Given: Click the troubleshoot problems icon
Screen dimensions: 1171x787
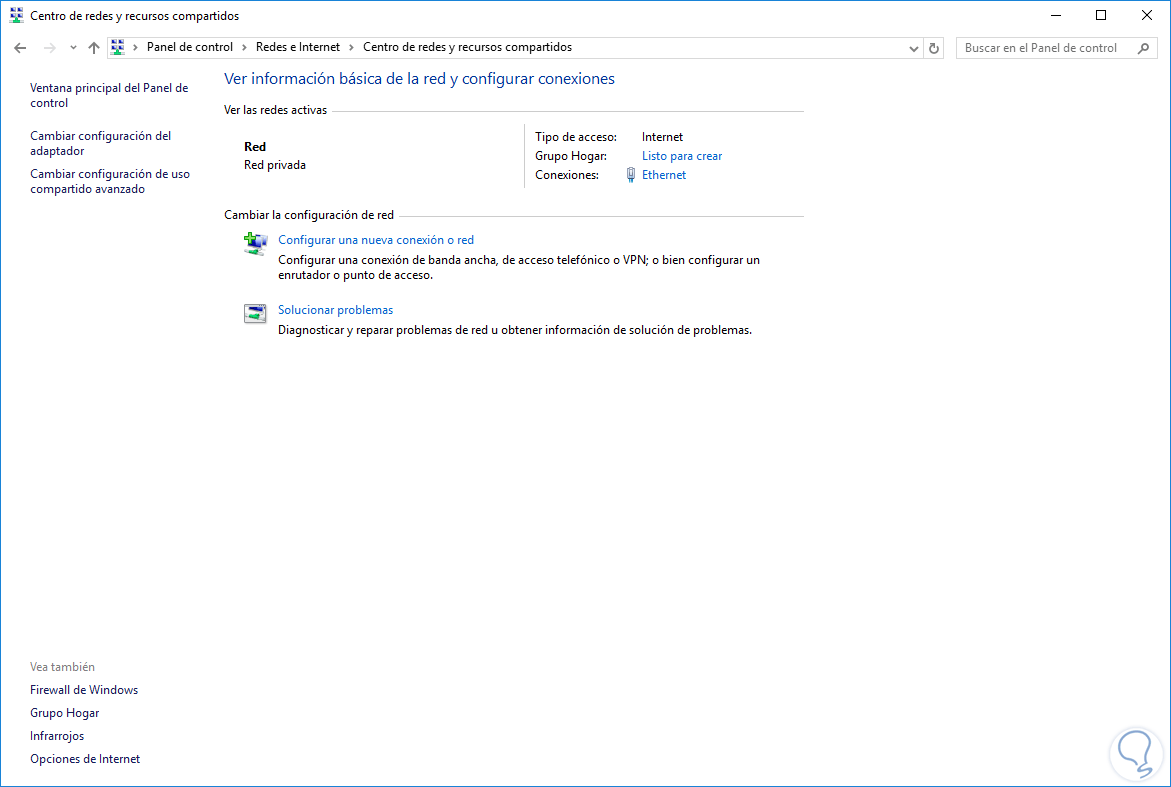Looking at the screenshot, I should [255, 314].
